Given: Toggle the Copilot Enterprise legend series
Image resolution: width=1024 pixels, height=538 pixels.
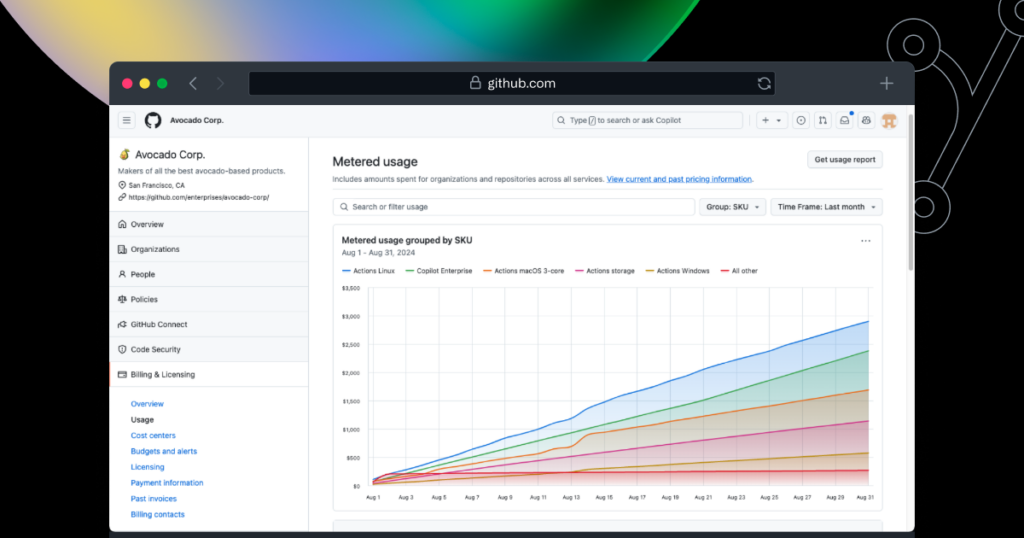Looking at the screenshot, I should coord(439,271).
